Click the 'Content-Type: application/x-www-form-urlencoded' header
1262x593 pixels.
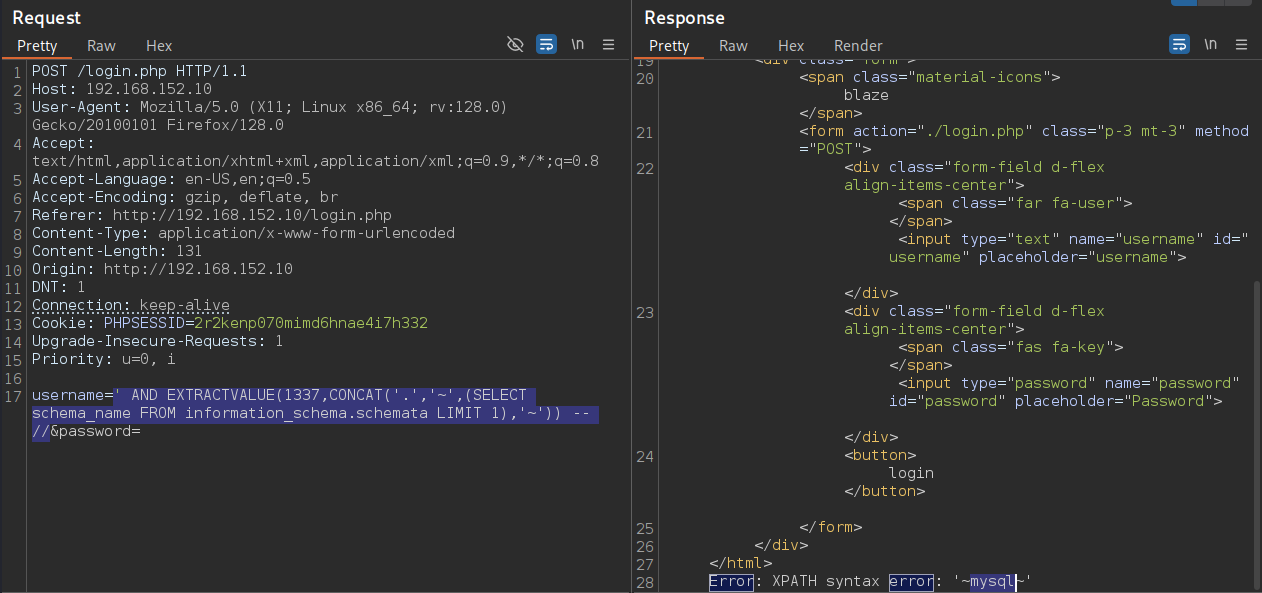pos(243,234)
